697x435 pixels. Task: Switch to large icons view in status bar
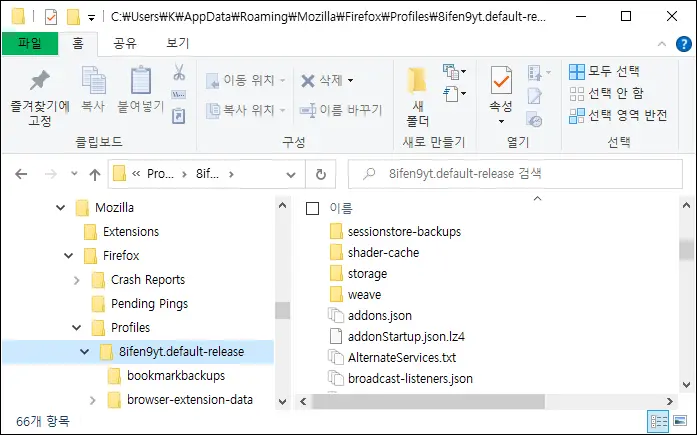(680, 421)
